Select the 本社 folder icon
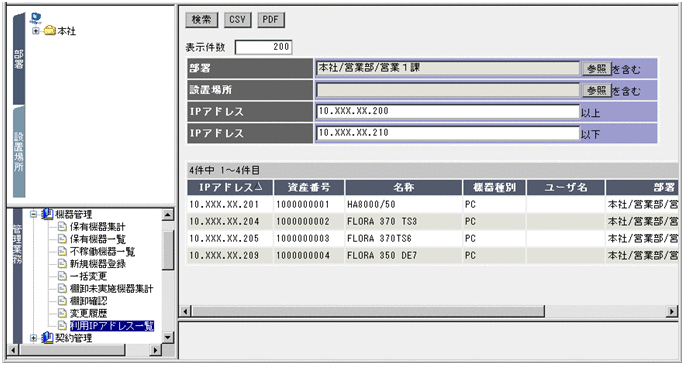Screen dimensions: 685x368 click(x=49, y=31)
